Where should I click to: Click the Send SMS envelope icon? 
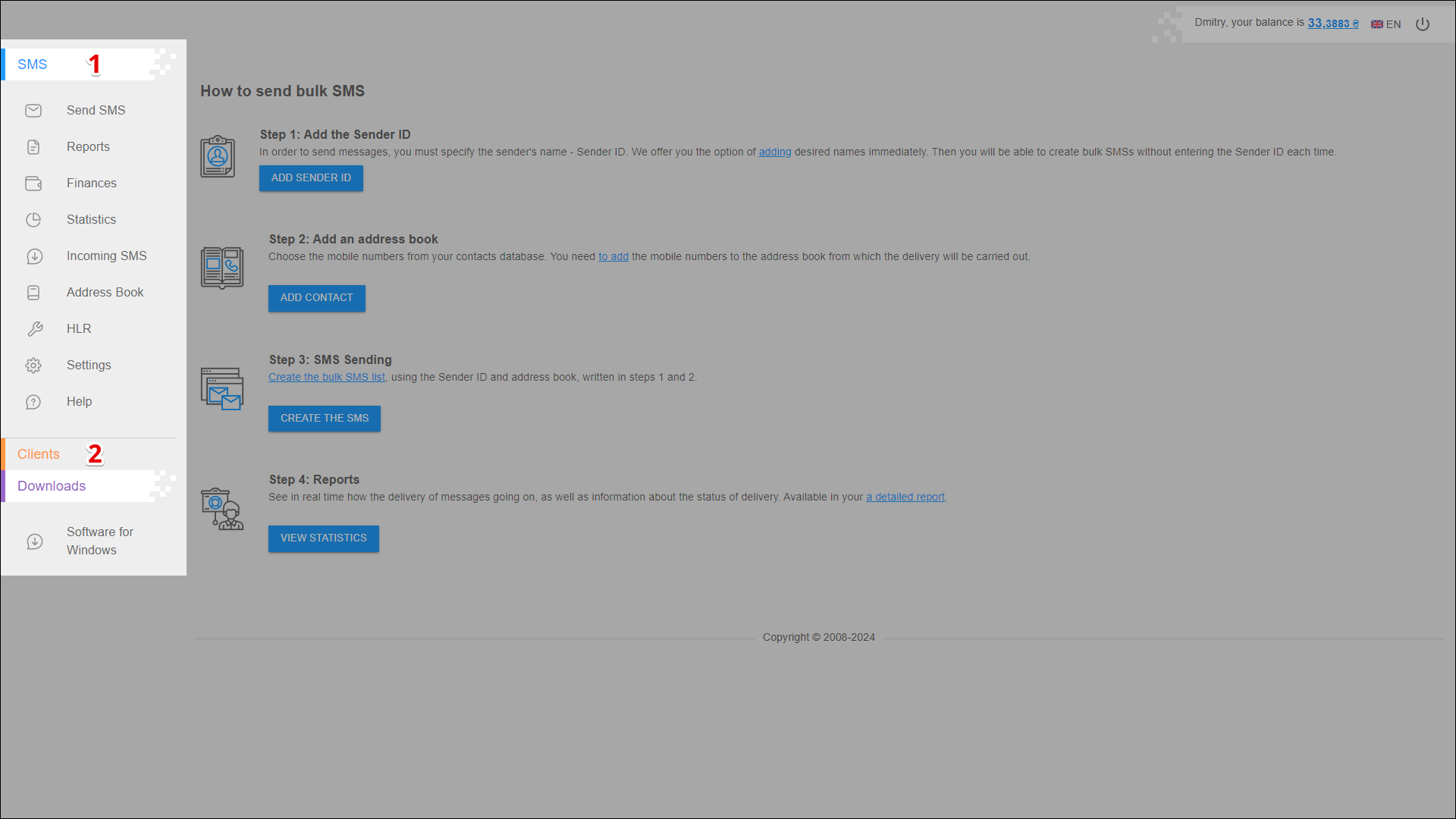point(33,111)
